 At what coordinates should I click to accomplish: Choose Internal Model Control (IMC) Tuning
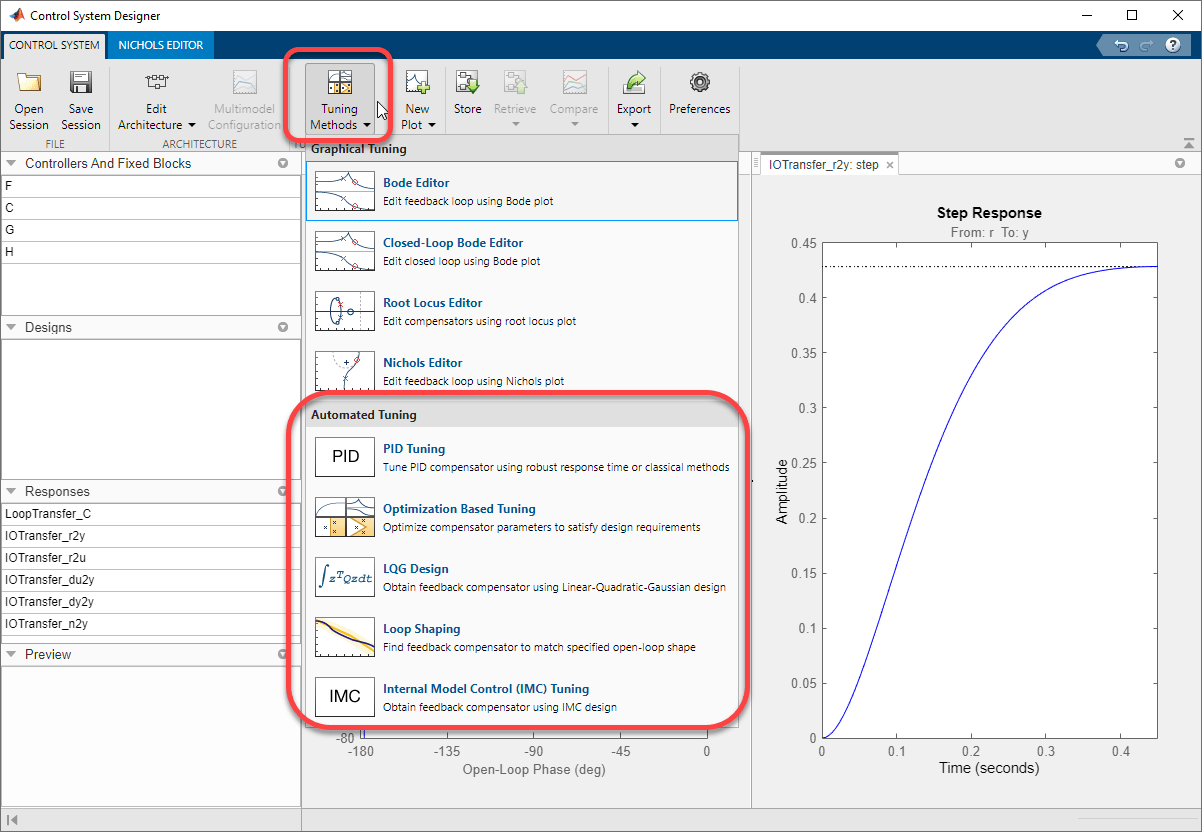(x=522, y=697)
